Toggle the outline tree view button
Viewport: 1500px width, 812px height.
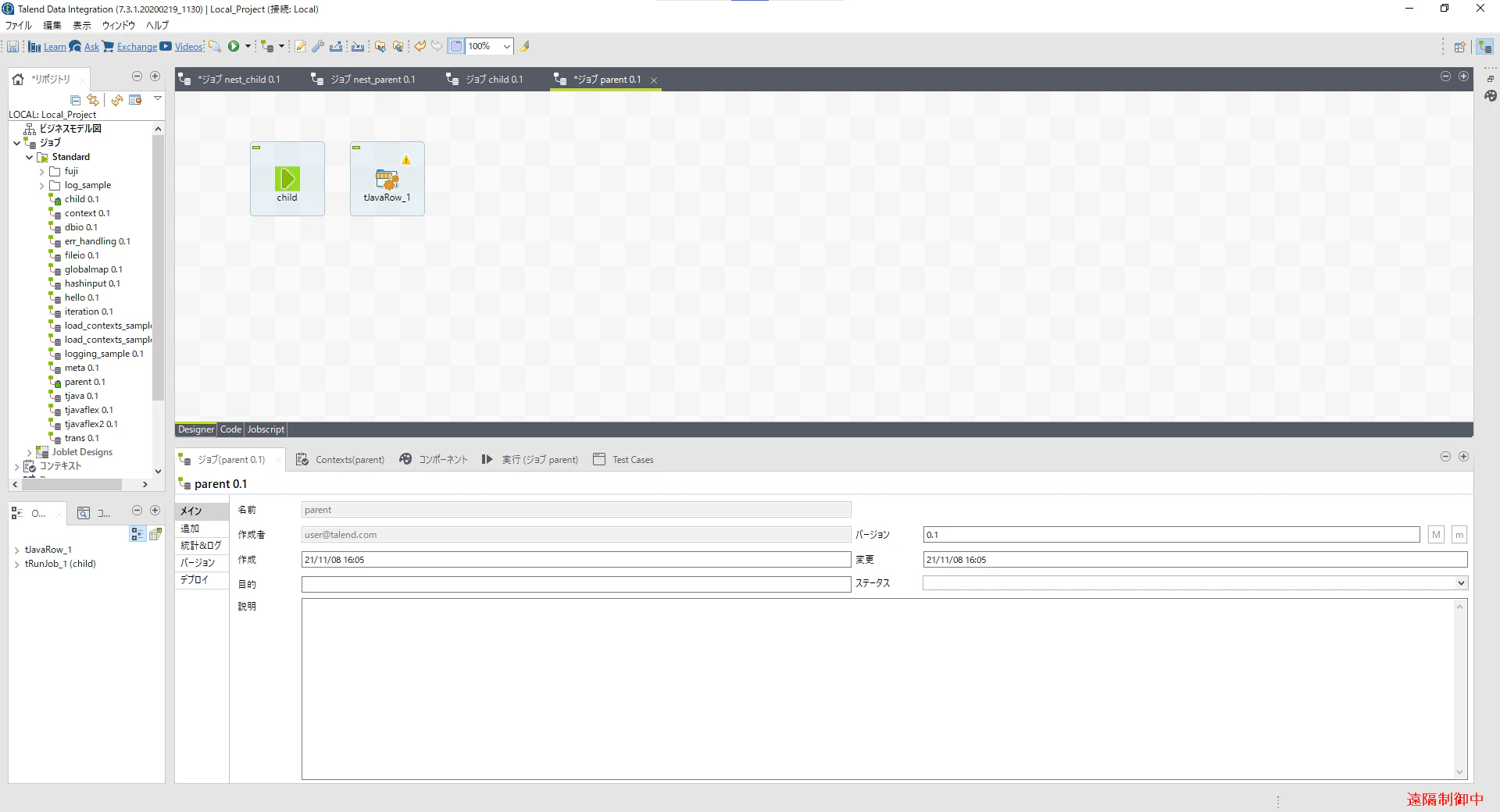[x=137, y=534]
